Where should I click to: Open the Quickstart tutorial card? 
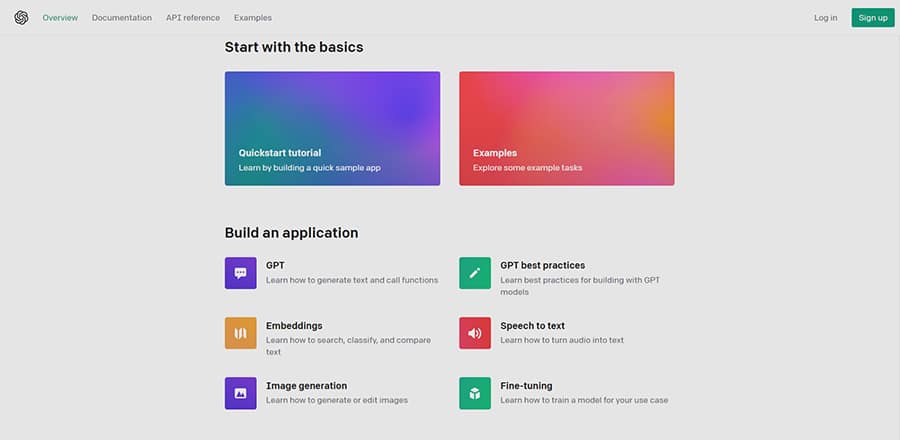(x=332, y=128)
